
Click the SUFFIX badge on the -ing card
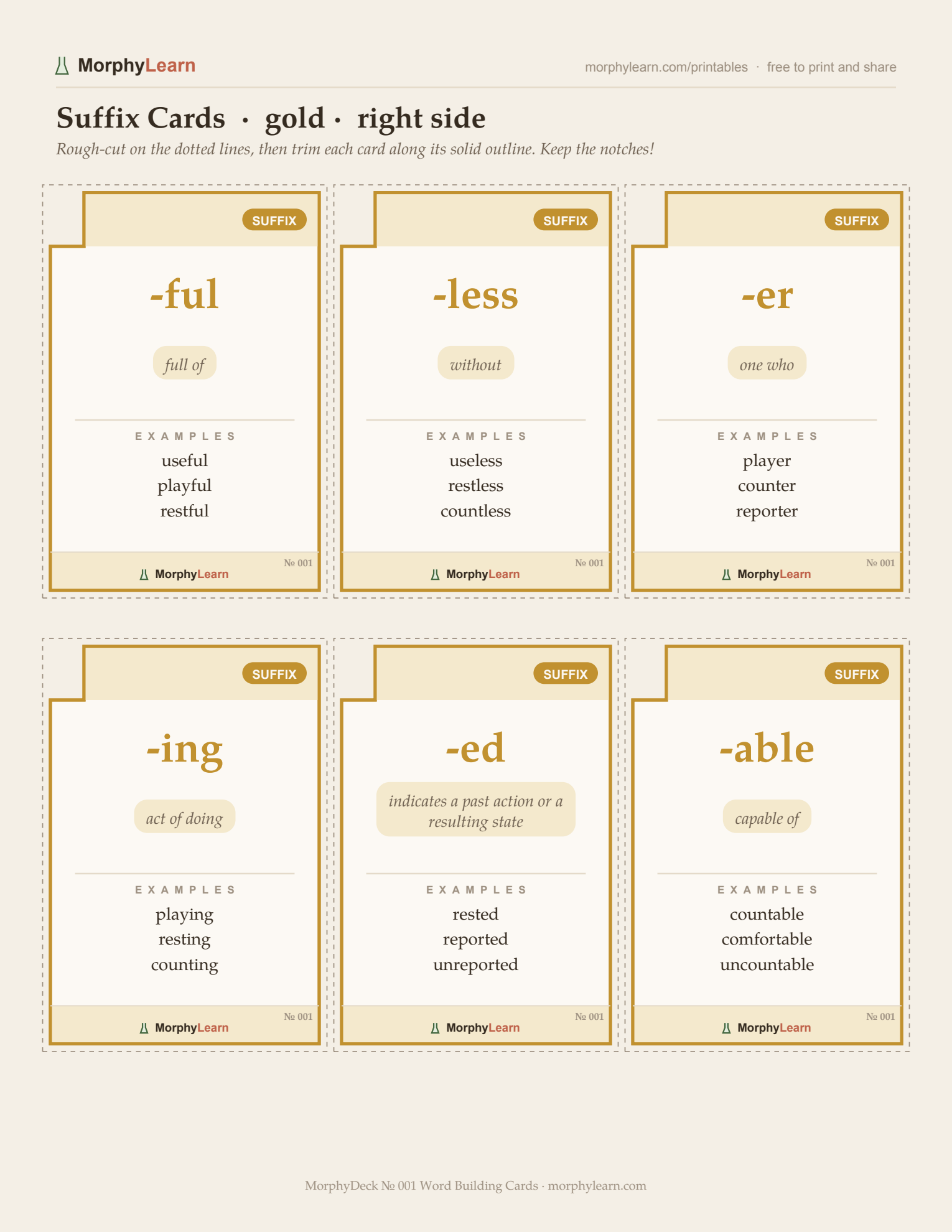(274, 674)
